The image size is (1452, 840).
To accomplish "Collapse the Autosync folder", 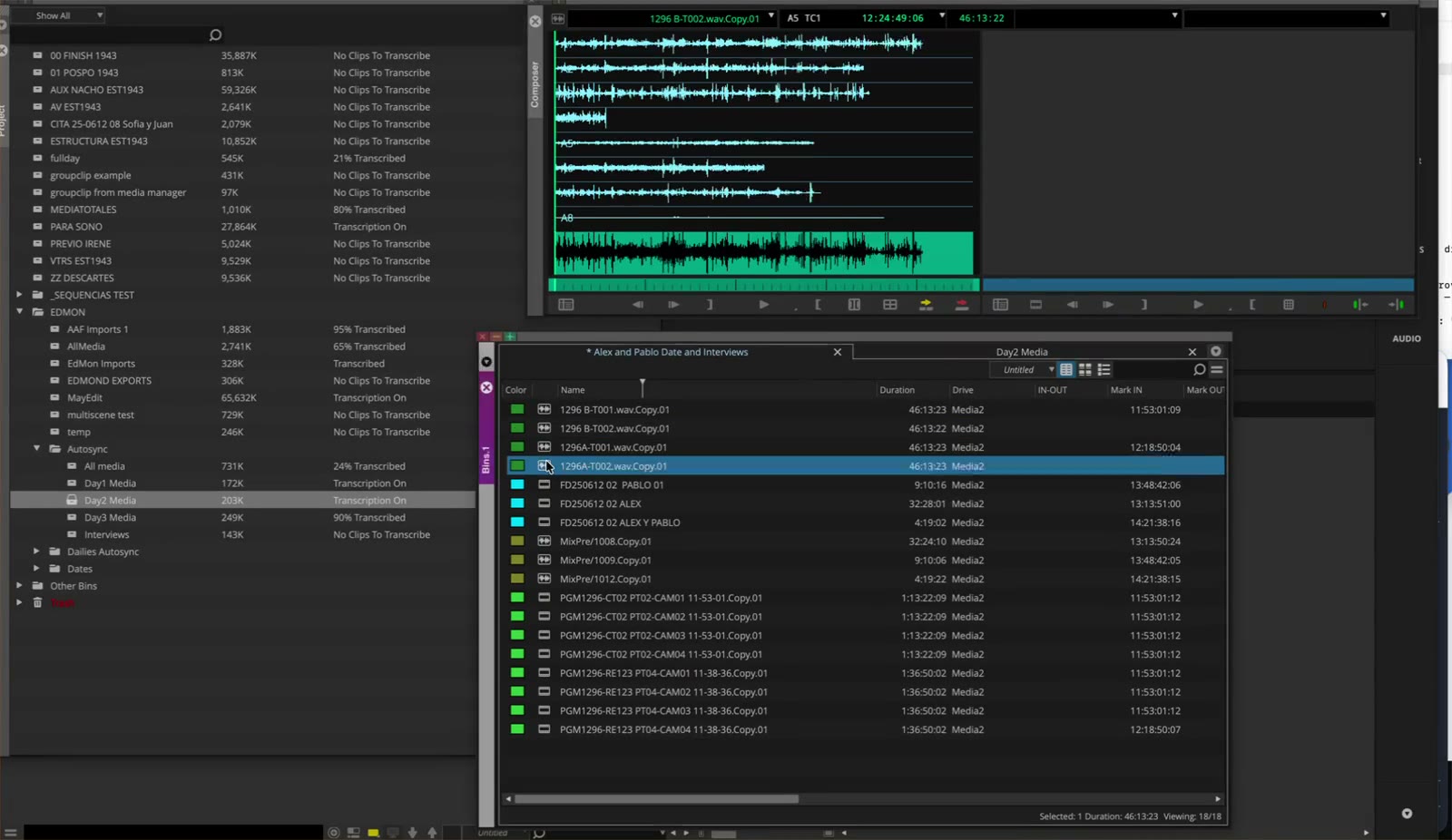I will click(x=36, y=448).
